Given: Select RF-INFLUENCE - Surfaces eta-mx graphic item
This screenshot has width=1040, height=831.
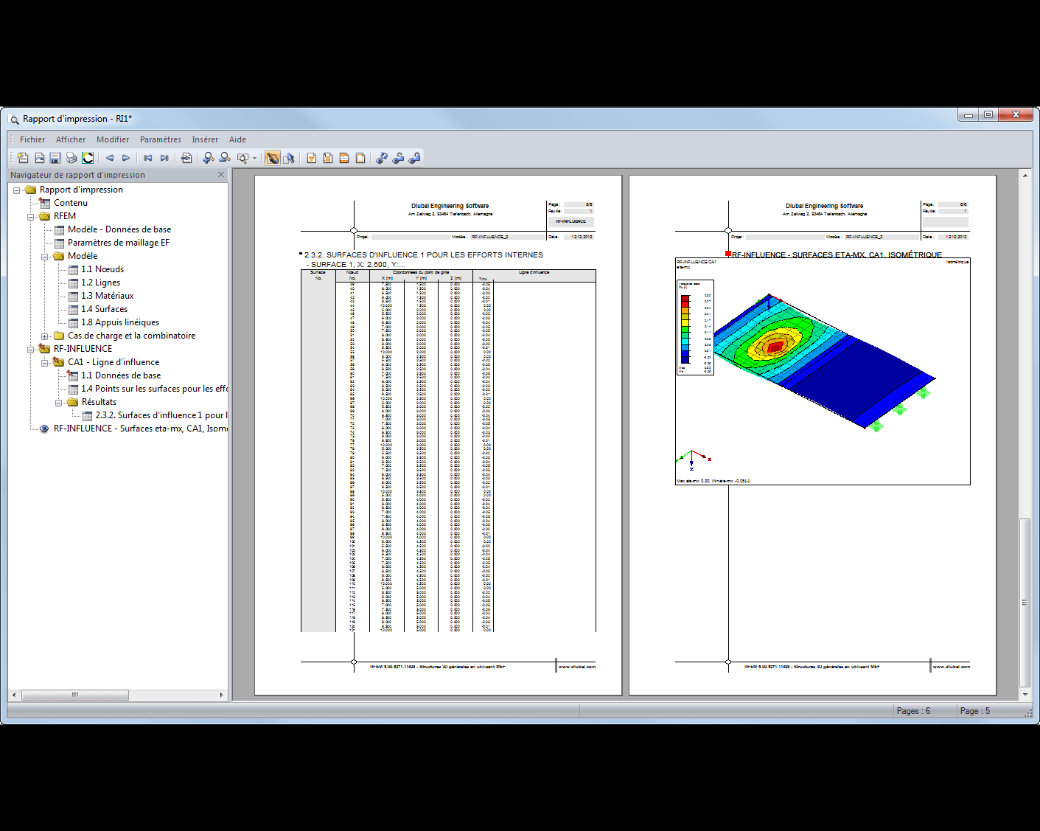Looking at the screenshot, I should click(x=141, y=428).
